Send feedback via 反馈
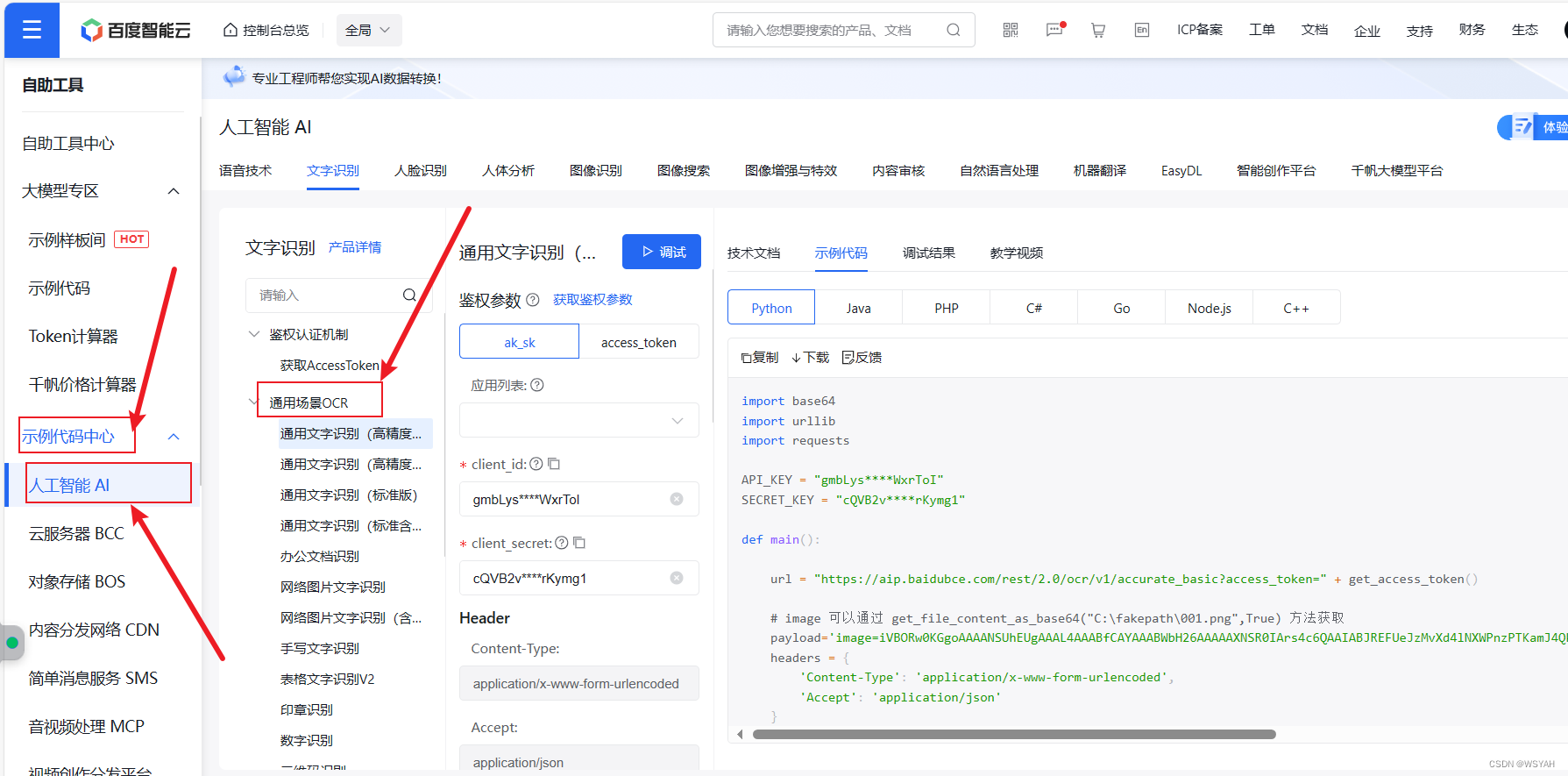Screen dimensions: 1568x776 (862, 358)
